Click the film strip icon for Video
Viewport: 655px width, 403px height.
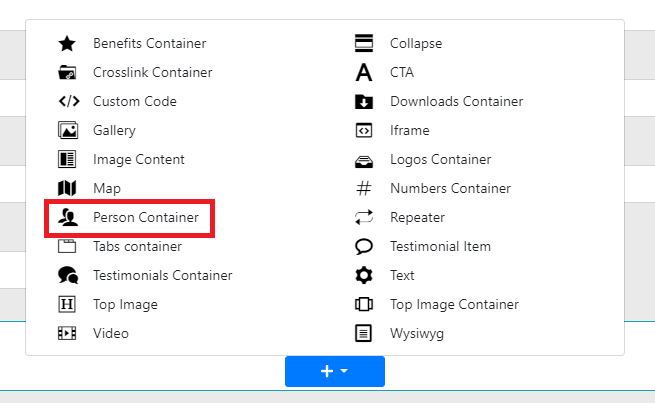pyautogui.click(x=67, y=334)
